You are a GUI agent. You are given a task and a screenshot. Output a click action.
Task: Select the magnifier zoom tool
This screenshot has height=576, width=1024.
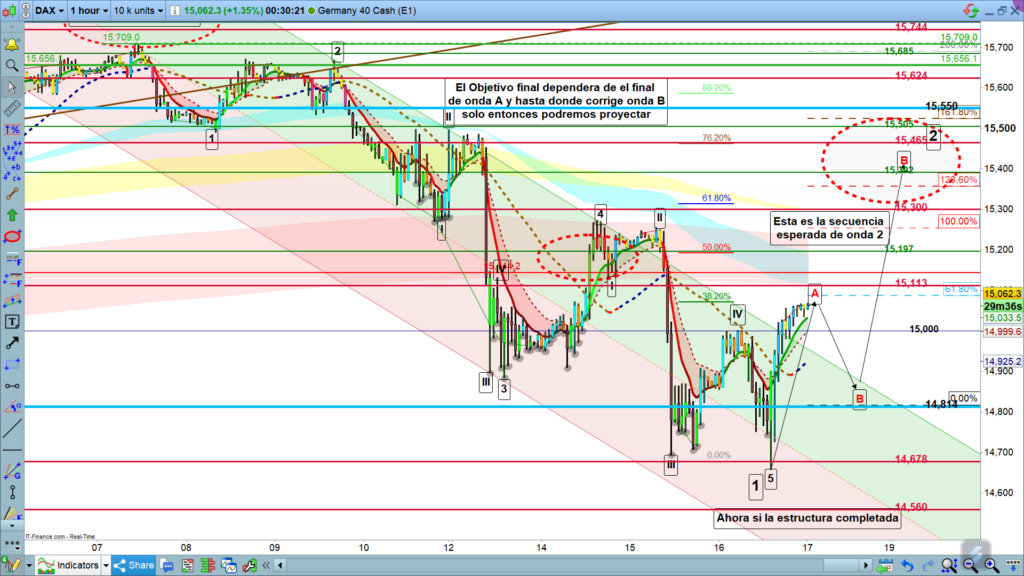click(x=12, y=66)
